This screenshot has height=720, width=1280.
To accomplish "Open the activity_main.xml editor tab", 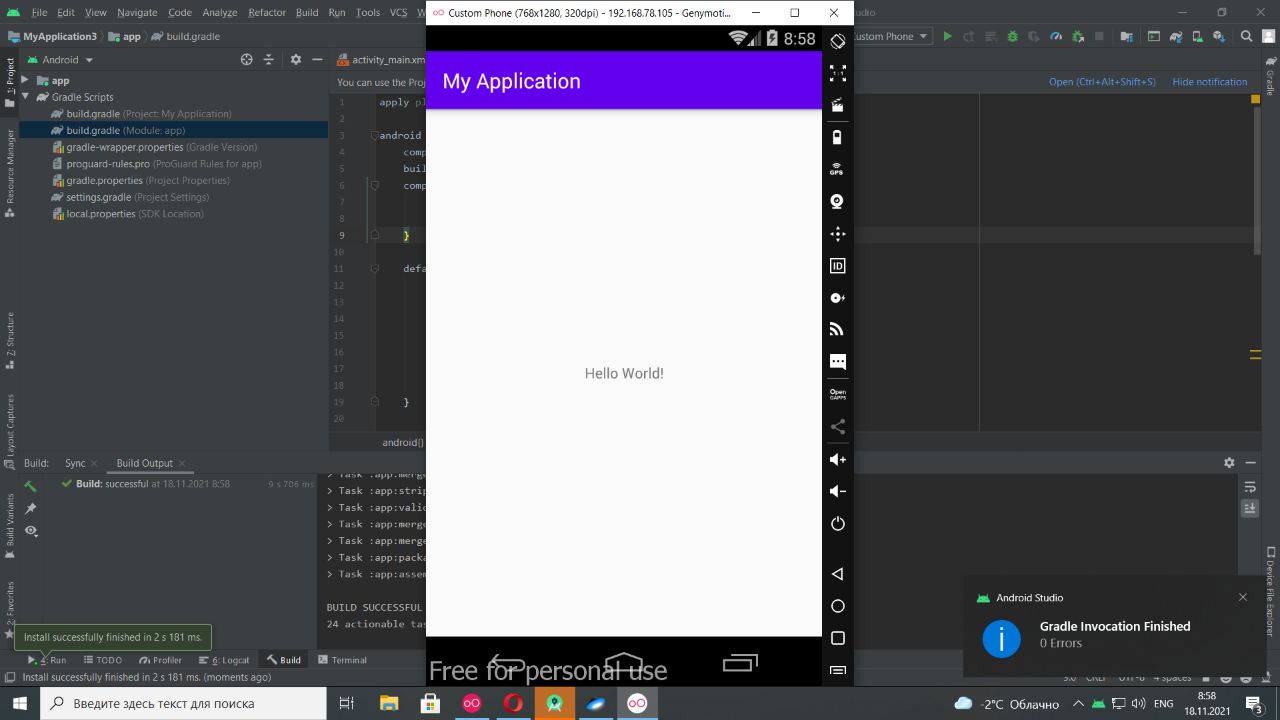I will (381, 60).
